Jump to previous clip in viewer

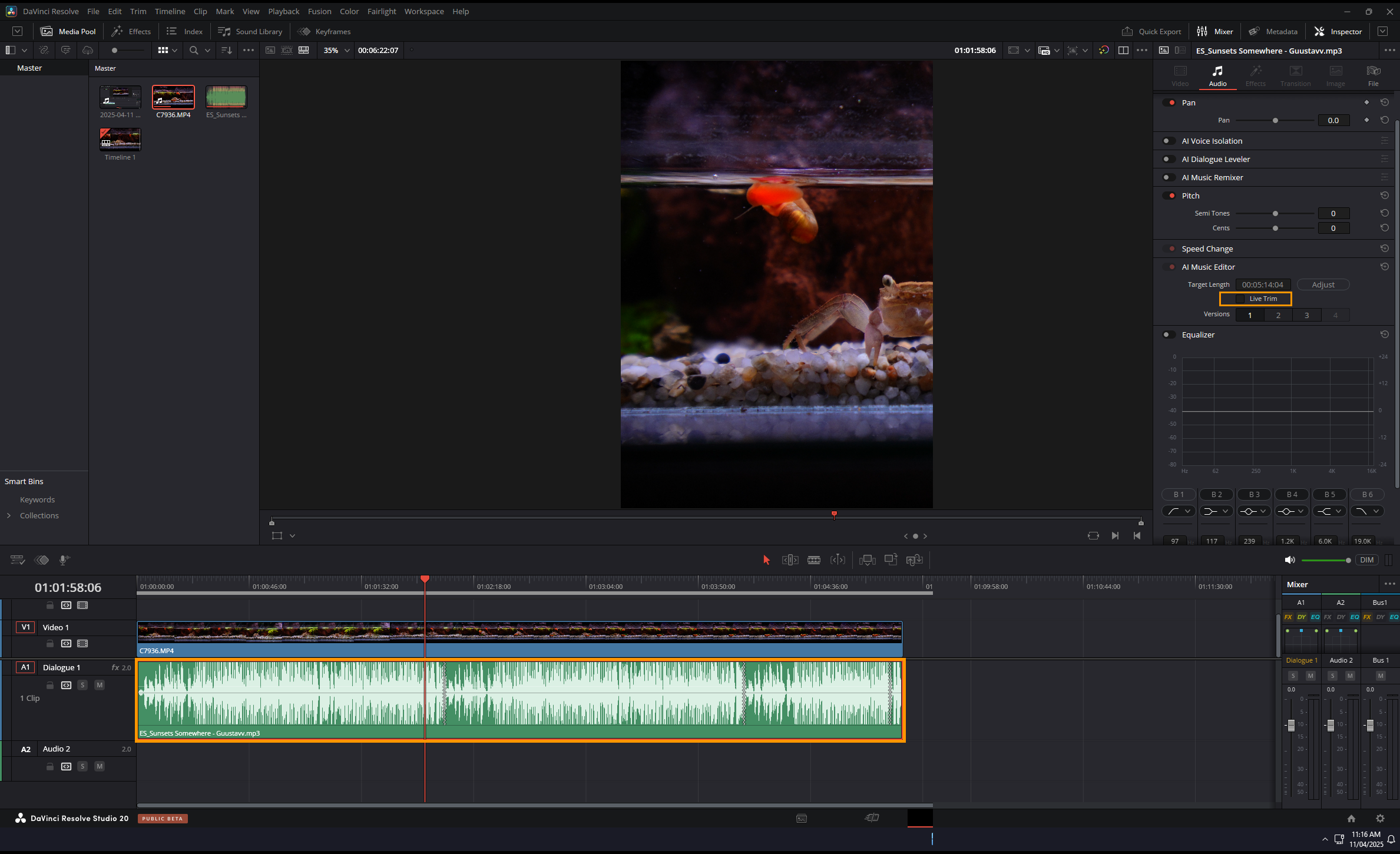pyautogui.click(x=1137, y=536)
